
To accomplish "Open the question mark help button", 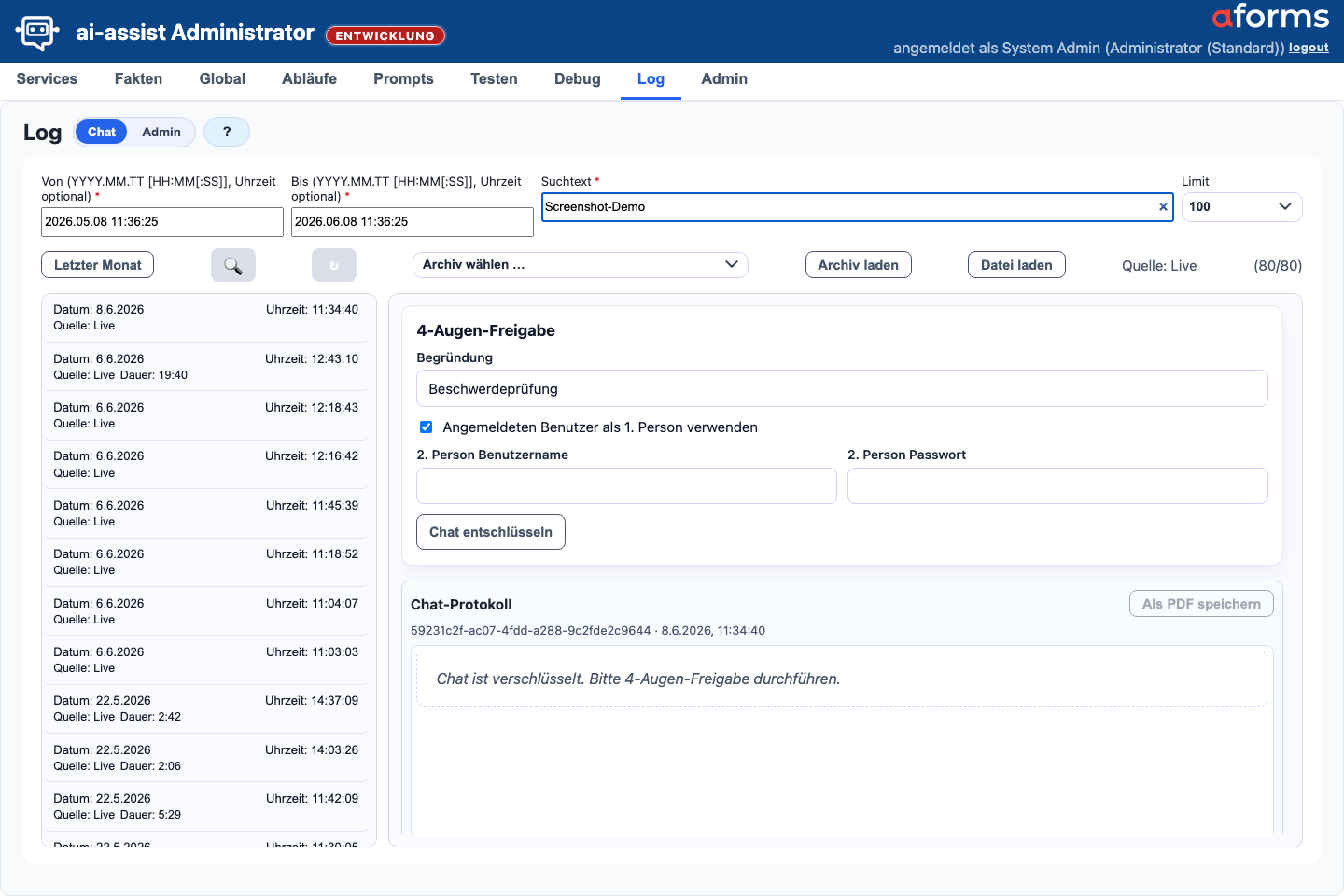I will [227, 132].
